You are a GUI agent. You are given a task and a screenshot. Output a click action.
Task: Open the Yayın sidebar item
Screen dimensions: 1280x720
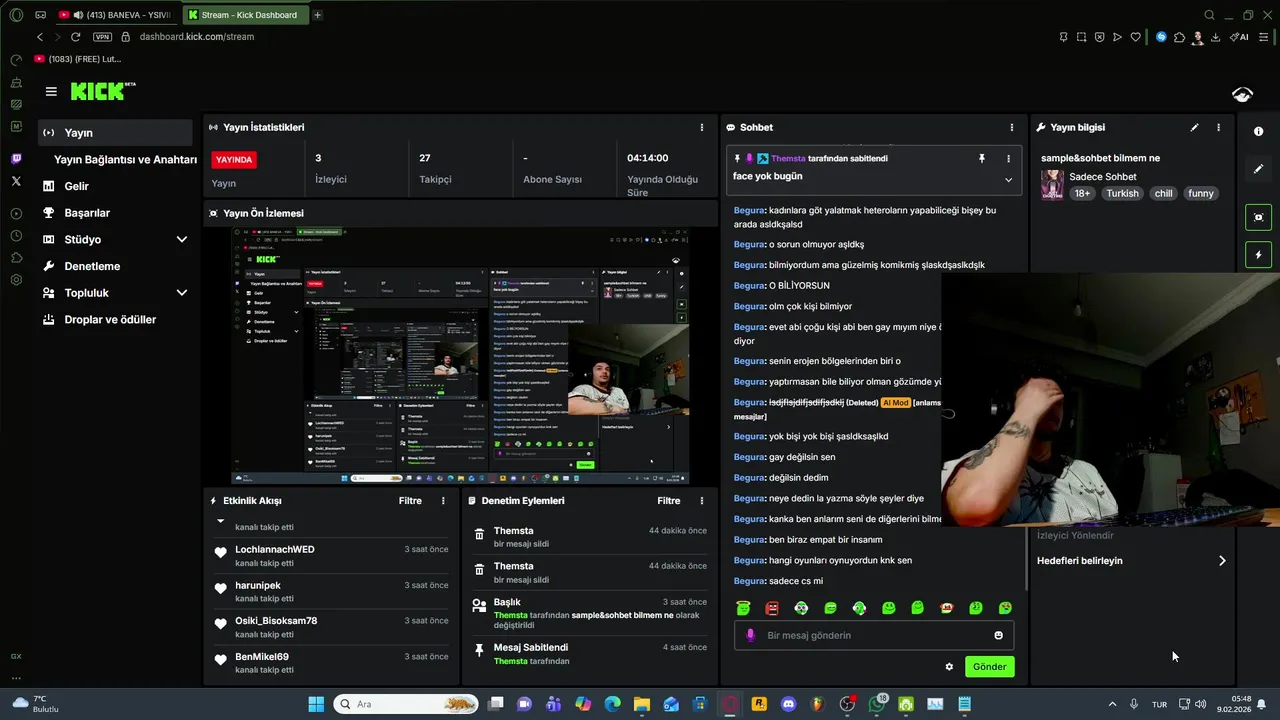115,133
